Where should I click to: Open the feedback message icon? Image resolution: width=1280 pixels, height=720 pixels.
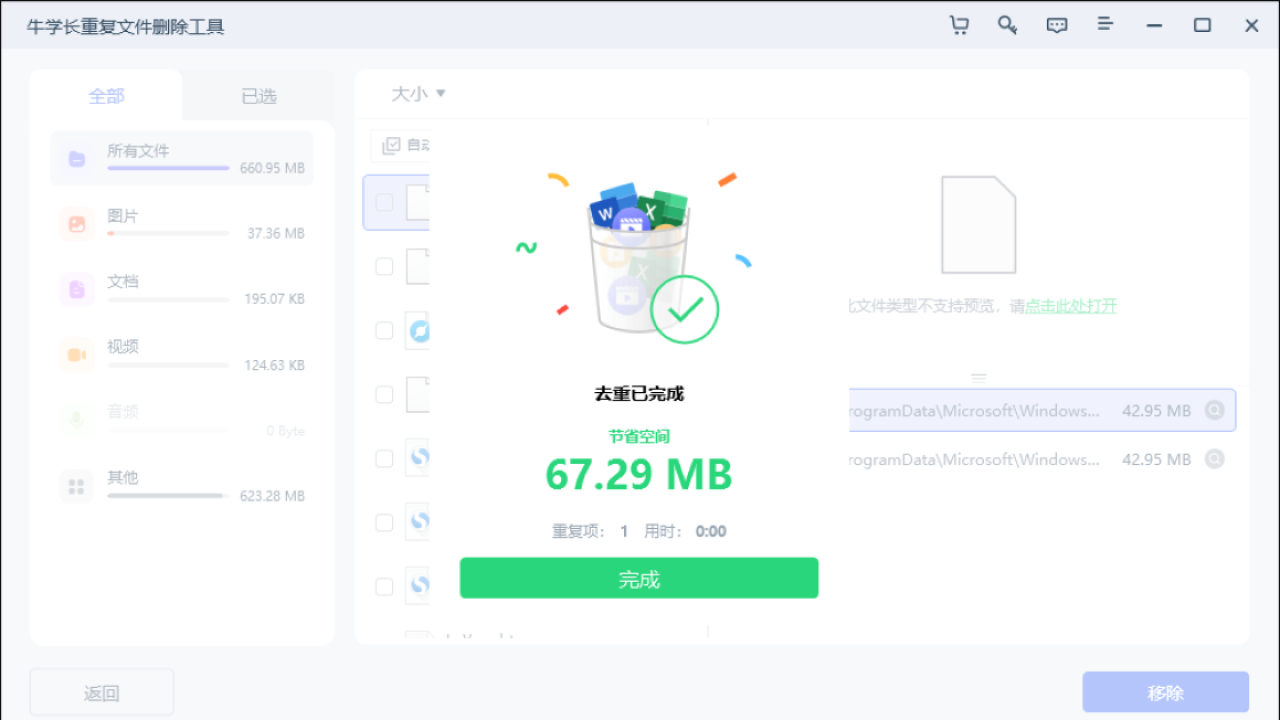pyautogui.click(x=1056, y=25)
